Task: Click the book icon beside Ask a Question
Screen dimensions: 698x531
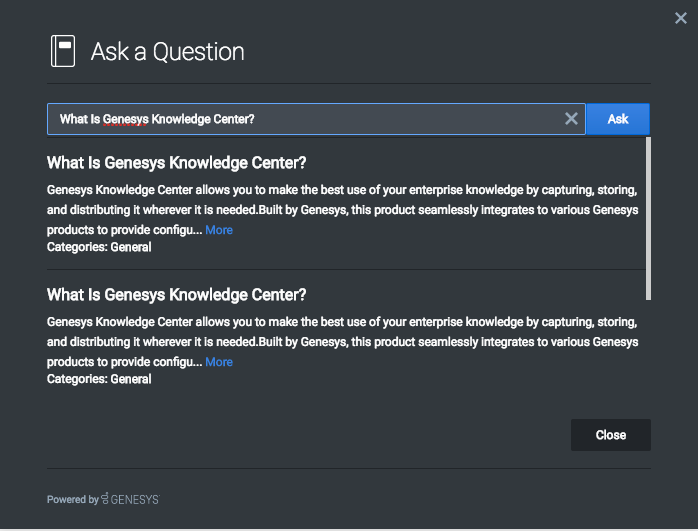Action: coord(63,51)
